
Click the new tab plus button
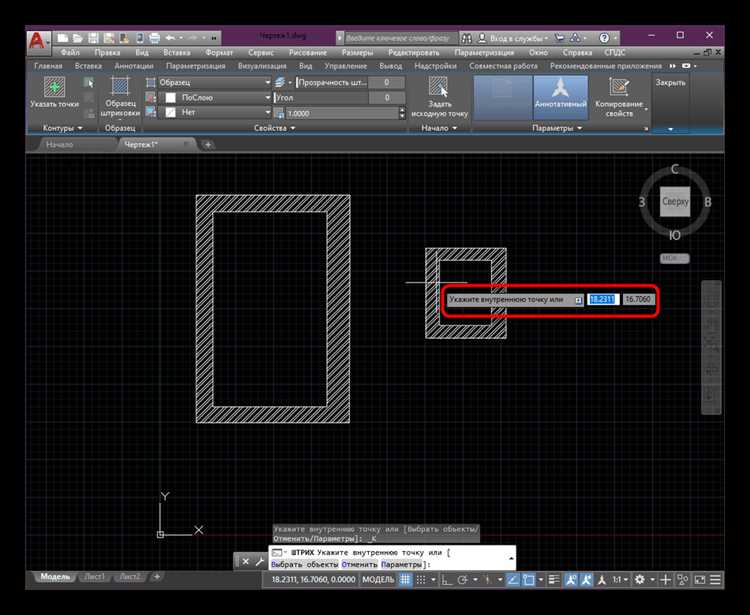(x=208, y=144)
